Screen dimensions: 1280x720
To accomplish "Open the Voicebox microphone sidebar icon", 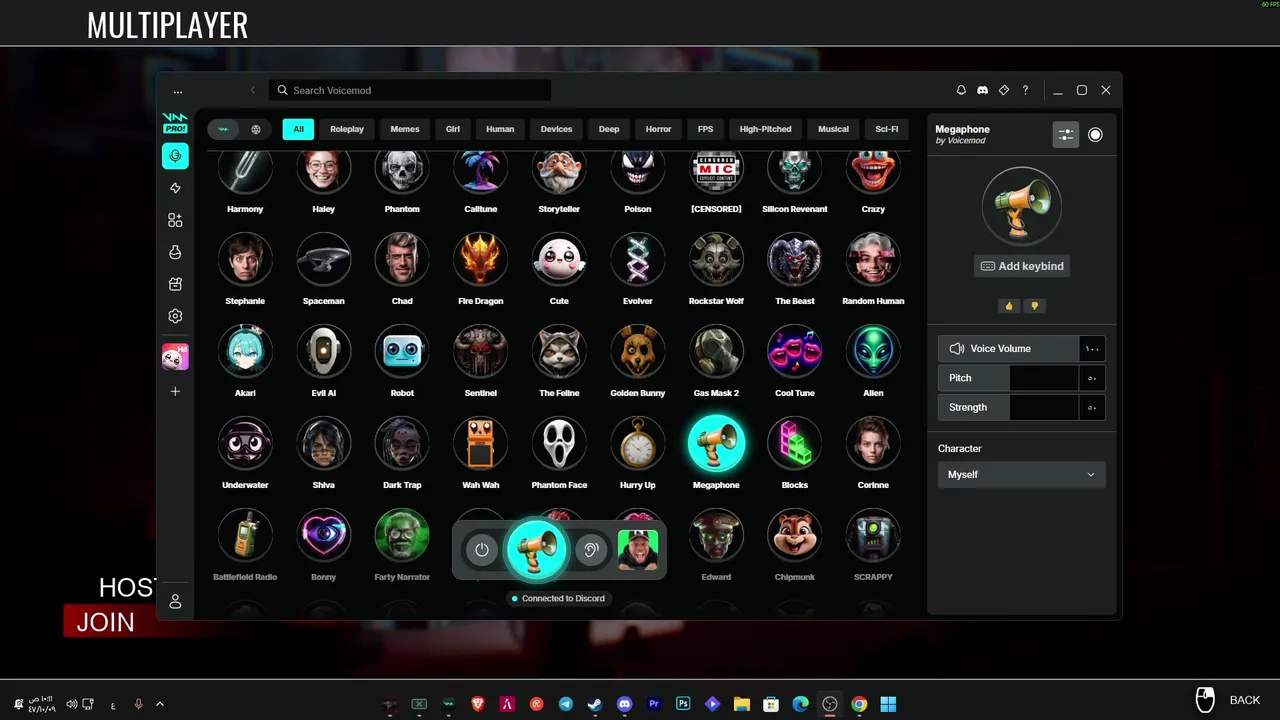I will [x=175, y=156].
